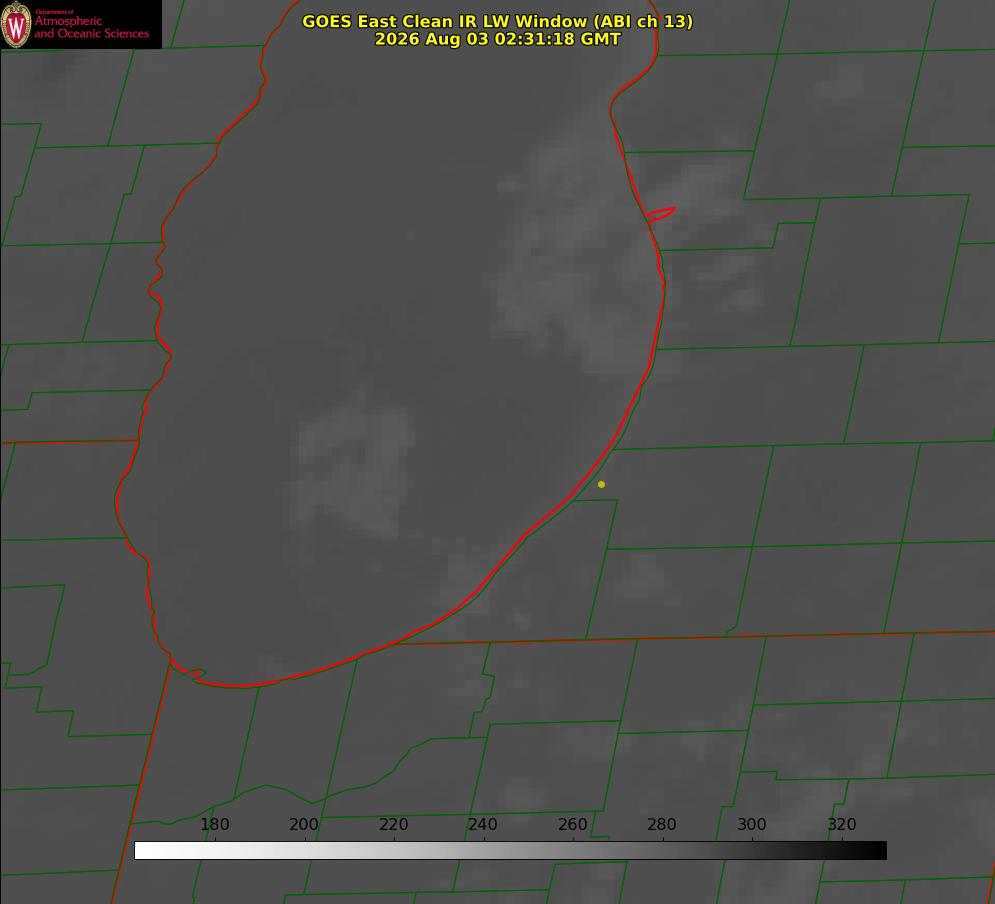Click the University of Wisconsin crest logo
995x904 pixels.
16,24
